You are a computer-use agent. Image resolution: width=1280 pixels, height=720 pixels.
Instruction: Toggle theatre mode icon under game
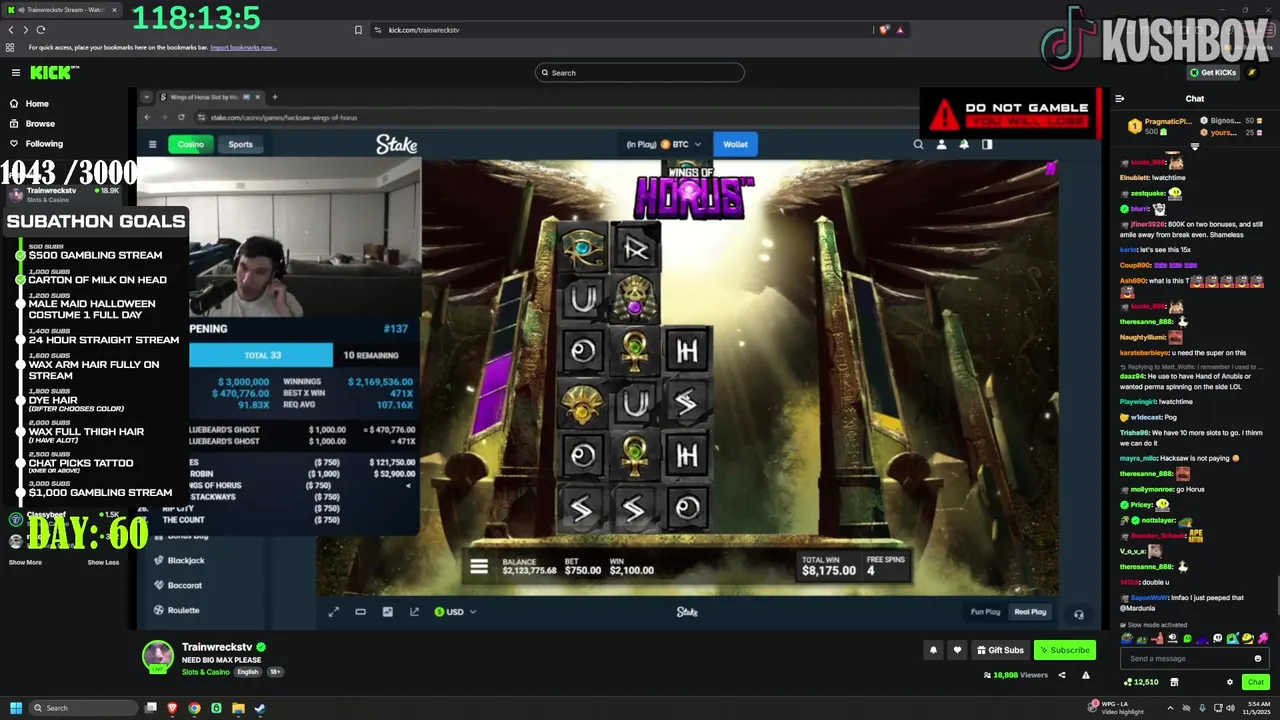tap(360, 612)
